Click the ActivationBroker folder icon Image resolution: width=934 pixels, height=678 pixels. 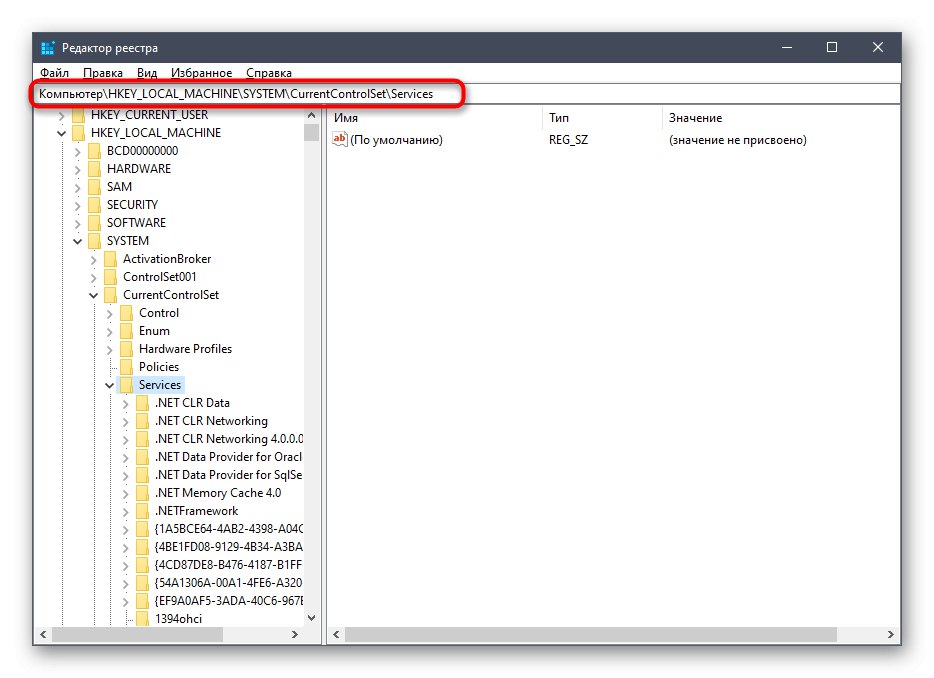point(110,259)
